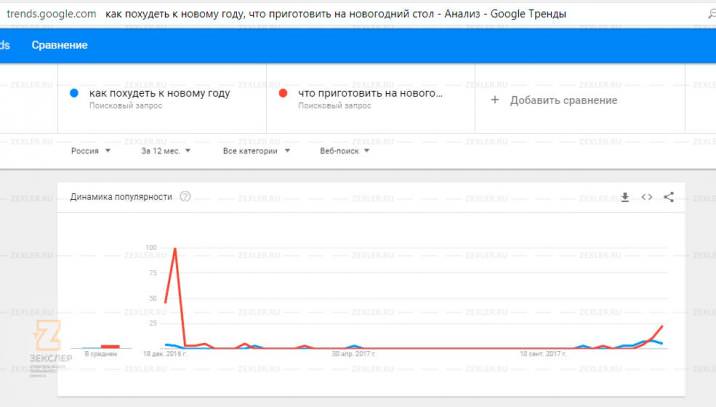Open the За 12 мес. time range dropdown
716x407 pixels.
166,151
